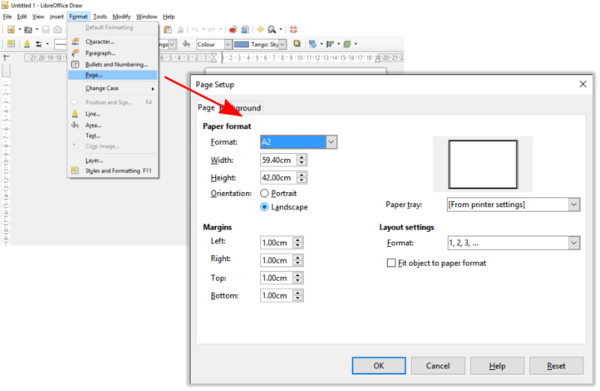Click the OK button
600x391 pixels.
point(378,366)
